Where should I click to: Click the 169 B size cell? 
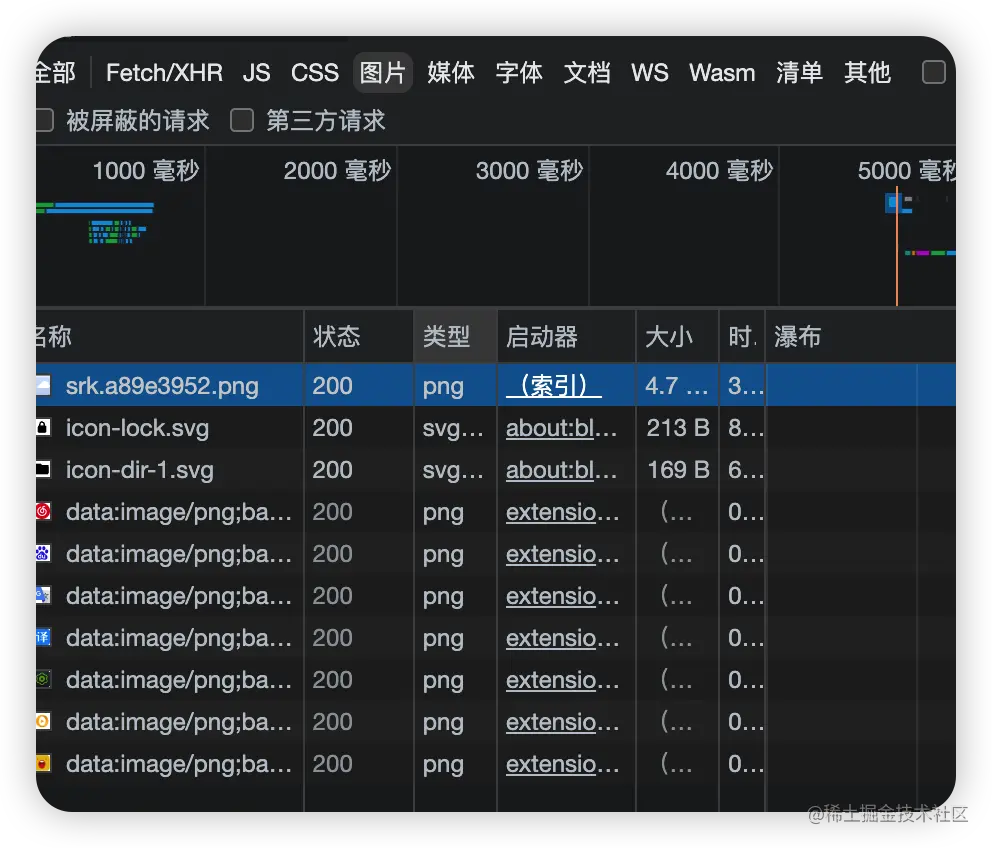pyautogui.click(x=678, y=470)
